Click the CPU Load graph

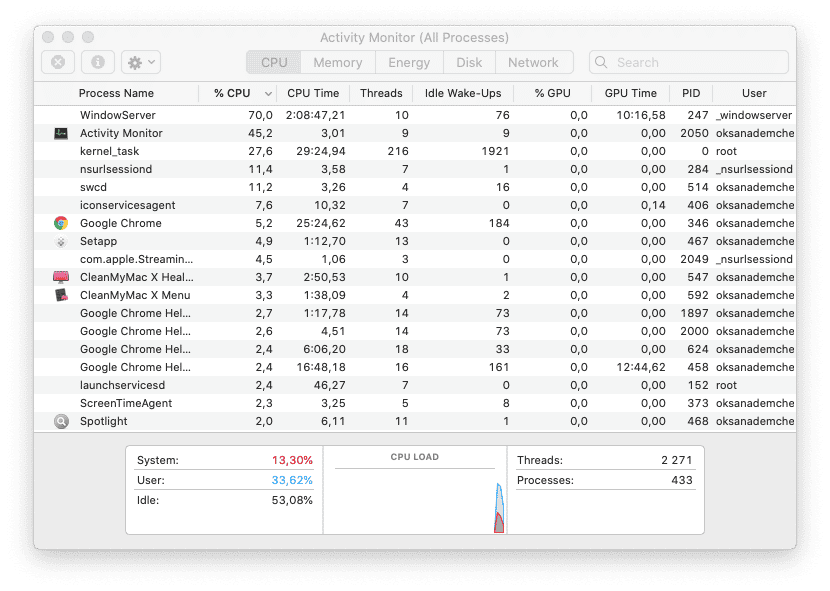pos(415,500)
